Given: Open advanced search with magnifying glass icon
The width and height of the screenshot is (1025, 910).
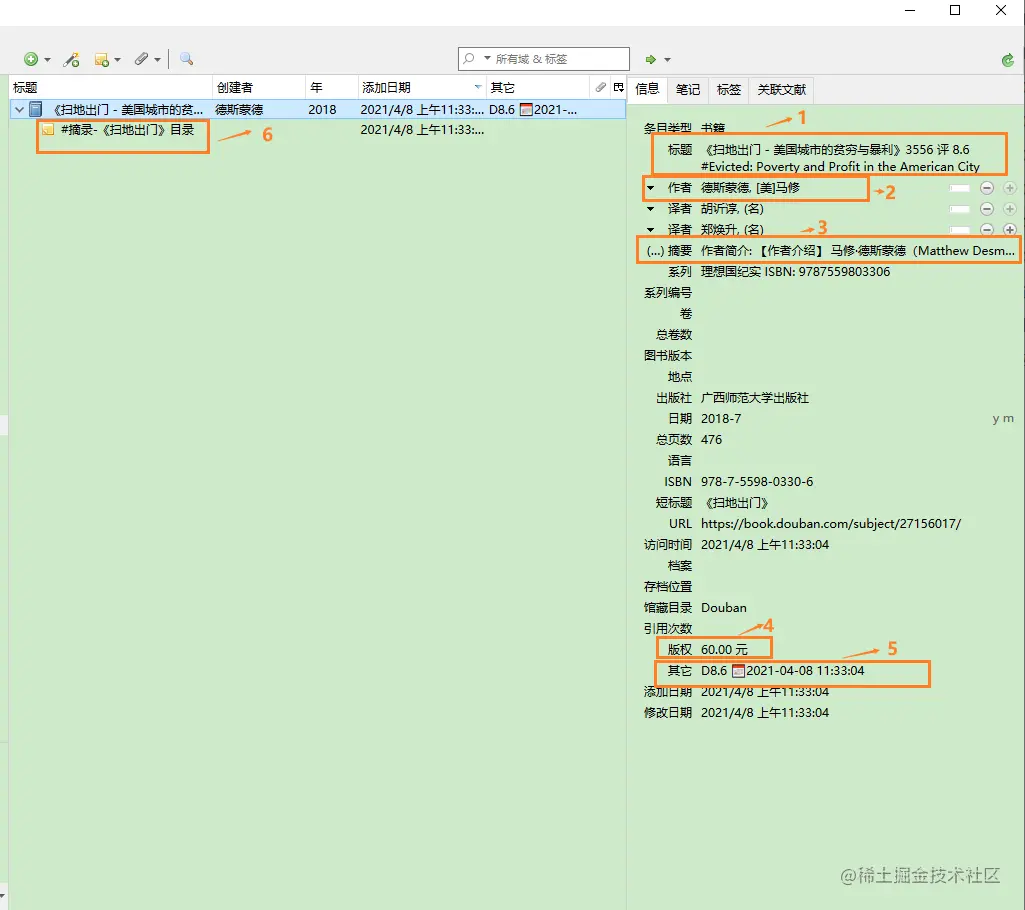Looking at the screenshot, I should coord(186,58).
